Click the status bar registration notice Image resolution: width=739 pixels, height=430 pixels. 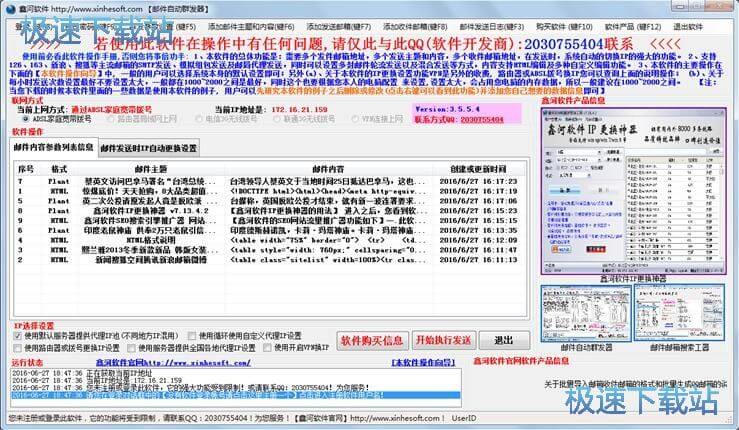click(x=226, y=418)
